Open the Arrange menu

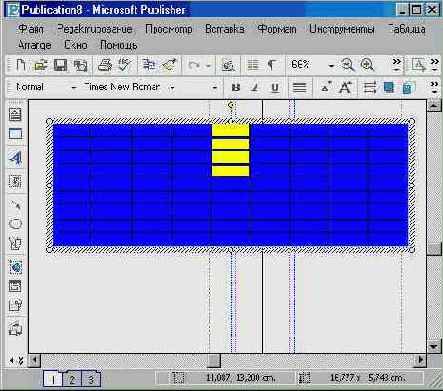34,45
